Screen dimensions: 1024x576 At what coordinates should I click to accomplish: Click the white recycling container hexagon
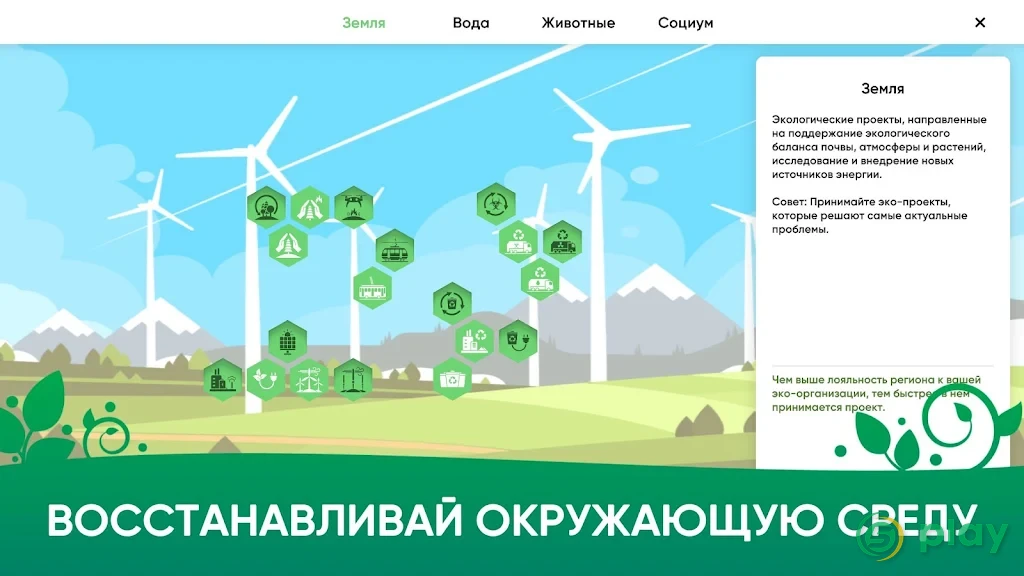452,379
